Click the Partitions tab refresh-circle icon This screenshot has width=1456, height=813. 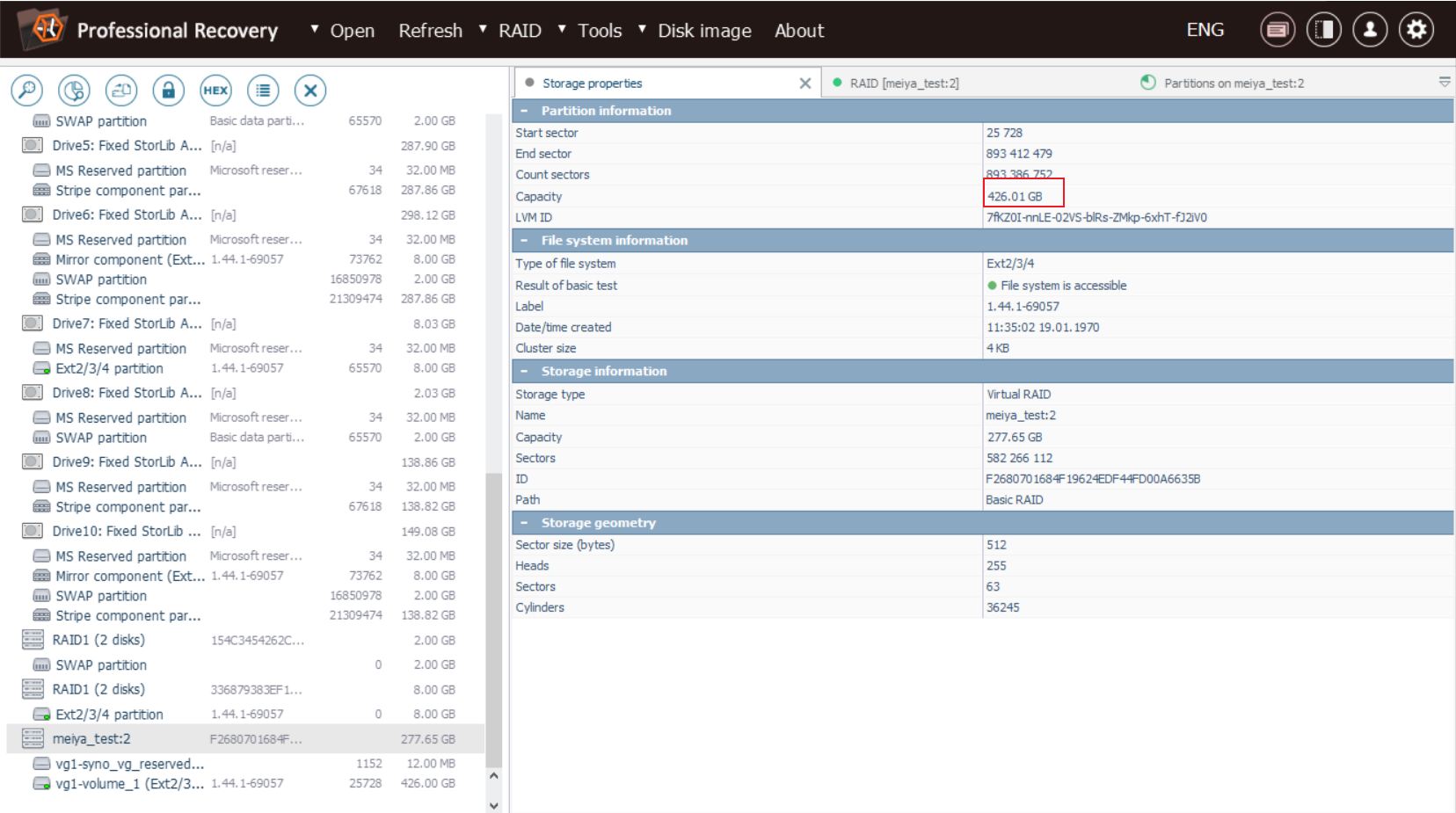1148,83
